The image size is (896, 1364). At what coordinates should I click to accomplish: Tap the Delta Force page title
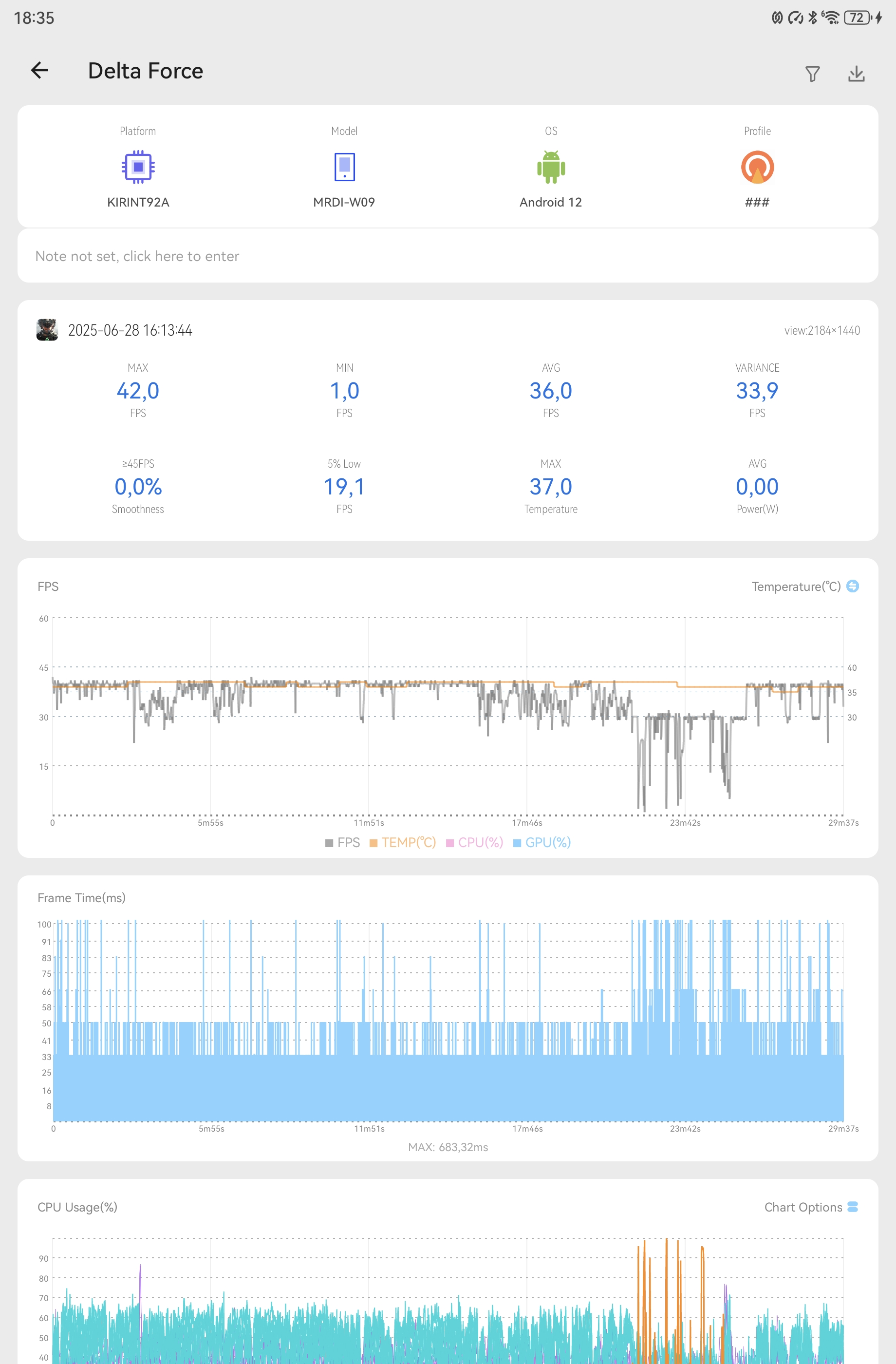[146, 71]
